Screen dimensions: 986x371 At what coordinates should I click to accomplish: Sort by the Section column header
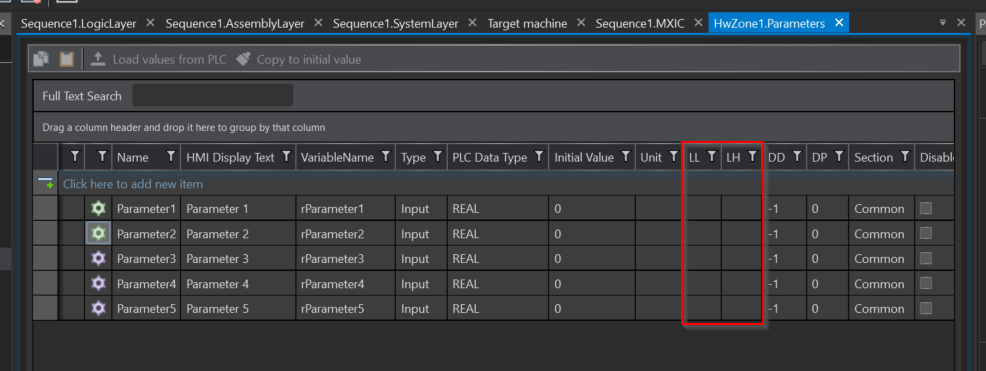[873, 158]
